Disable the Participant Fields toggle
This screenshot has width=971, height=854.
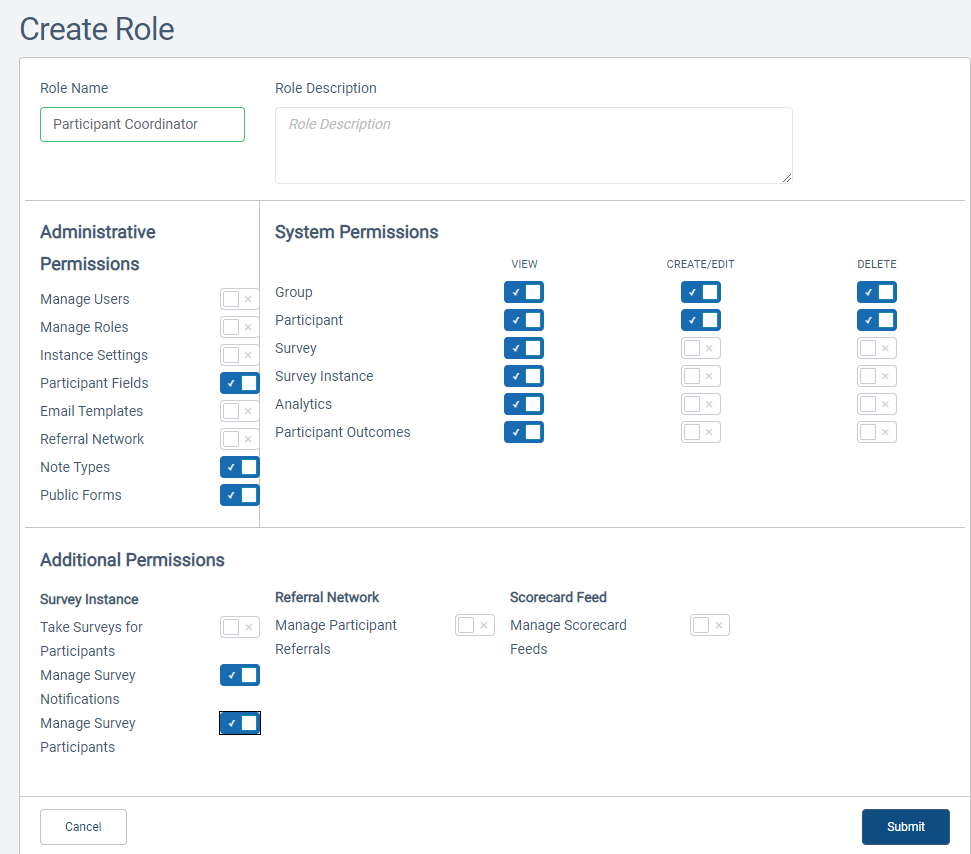[240, 383]
